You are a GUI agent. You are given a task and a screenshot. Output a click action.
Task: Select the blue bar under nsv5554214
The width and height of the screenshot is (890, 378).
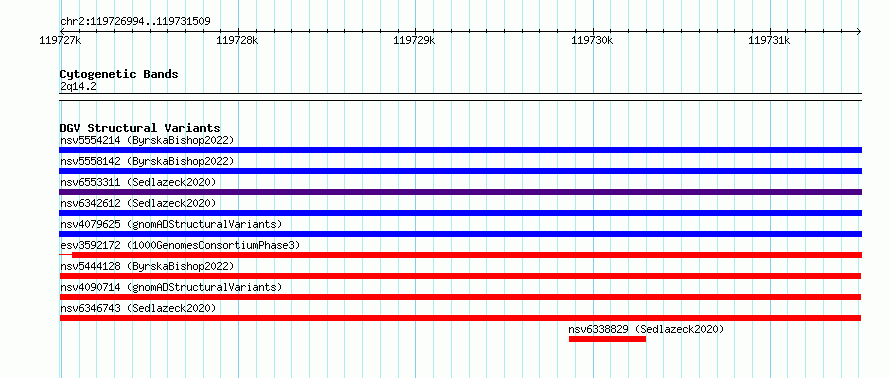[x=460, y=150]
